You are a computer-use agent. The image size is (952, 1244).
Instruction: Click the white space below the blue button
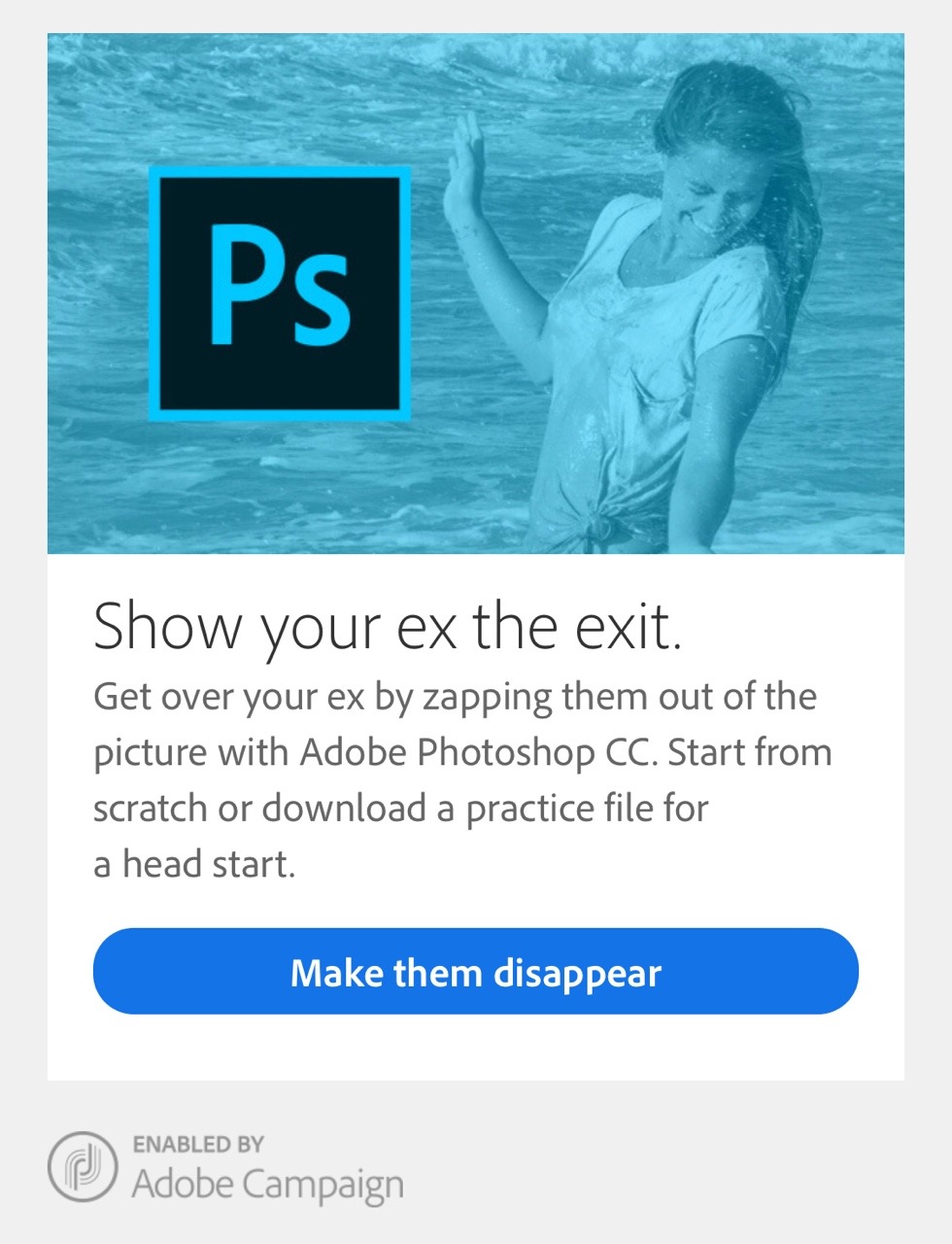(x=476, y=1048)
